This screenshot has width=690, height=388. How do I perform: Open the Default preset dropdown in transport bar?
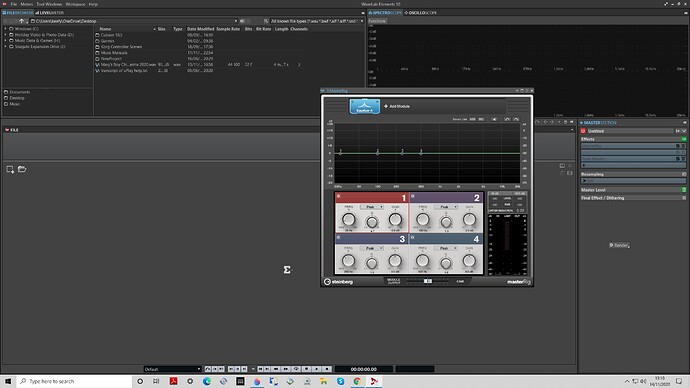click(x=172, y=369)
